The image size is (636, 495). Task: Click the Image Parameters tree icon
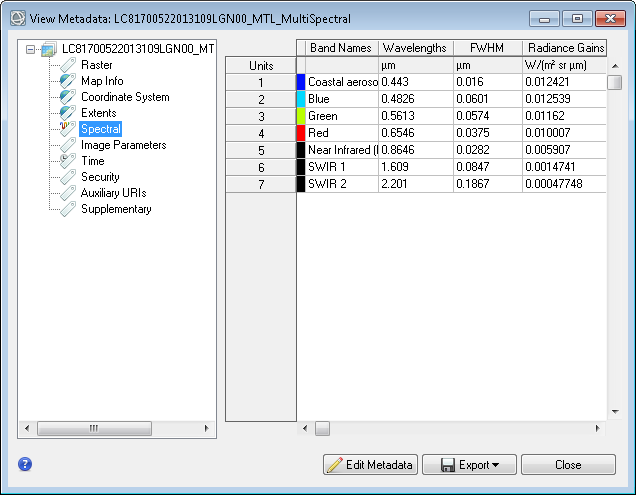pyautogui.click(x=68, y=145)
